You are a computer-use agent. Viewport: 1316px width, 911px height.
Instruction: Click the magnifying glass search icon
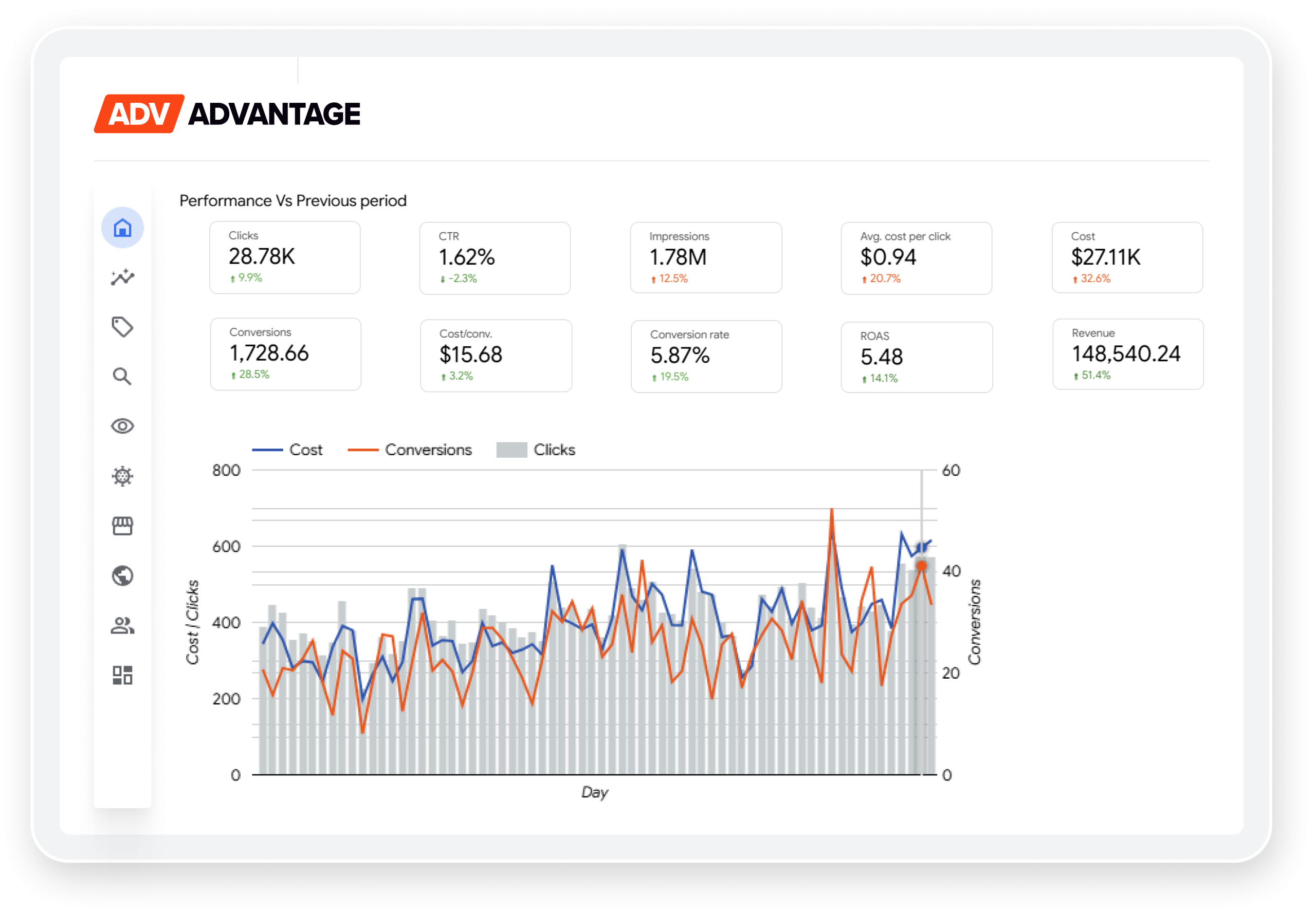point(122,377)
